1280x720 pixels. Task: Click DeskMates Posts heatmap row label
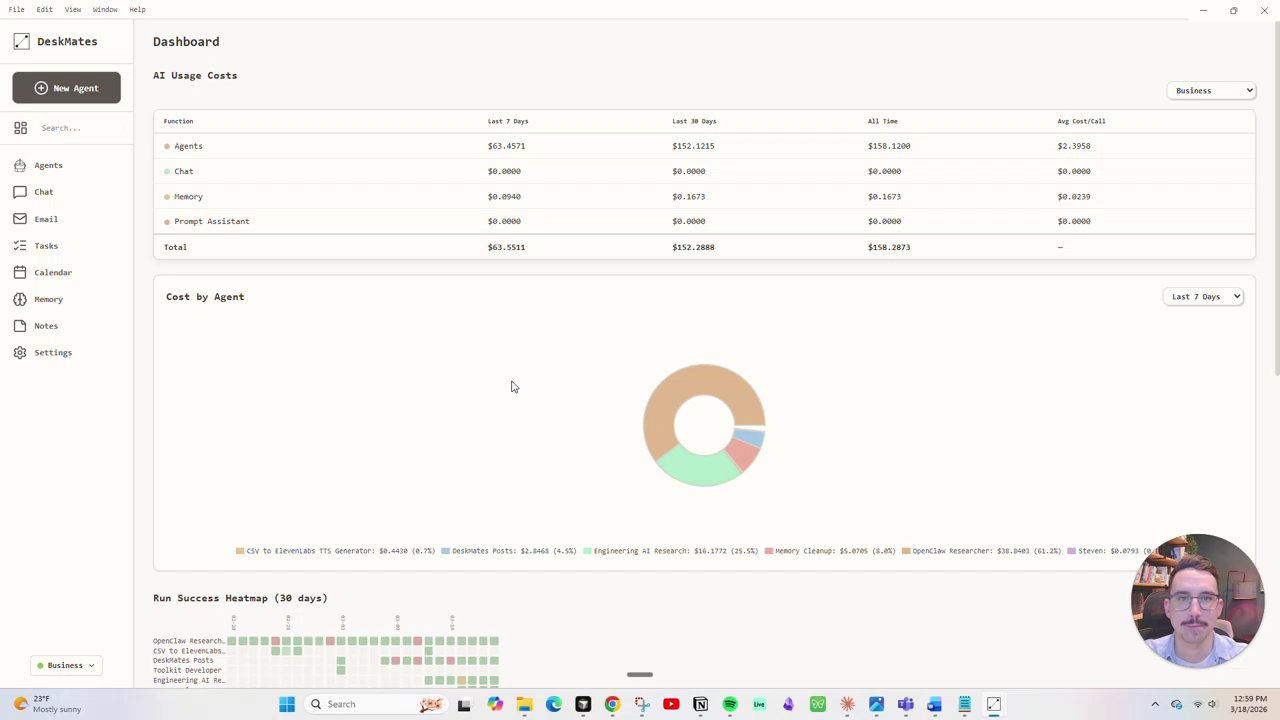[183, 660]
